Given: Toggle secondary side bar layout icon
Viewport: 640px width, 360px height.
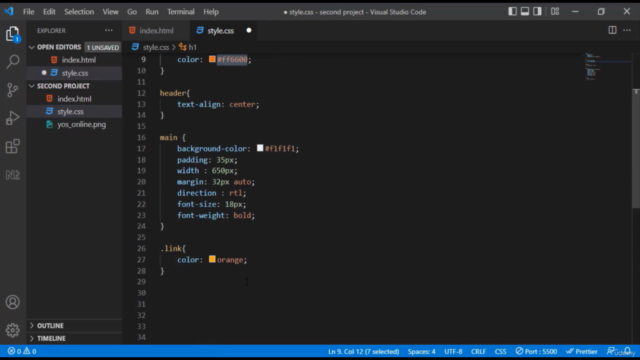Looking at the screenshot, I should point(537,11).
